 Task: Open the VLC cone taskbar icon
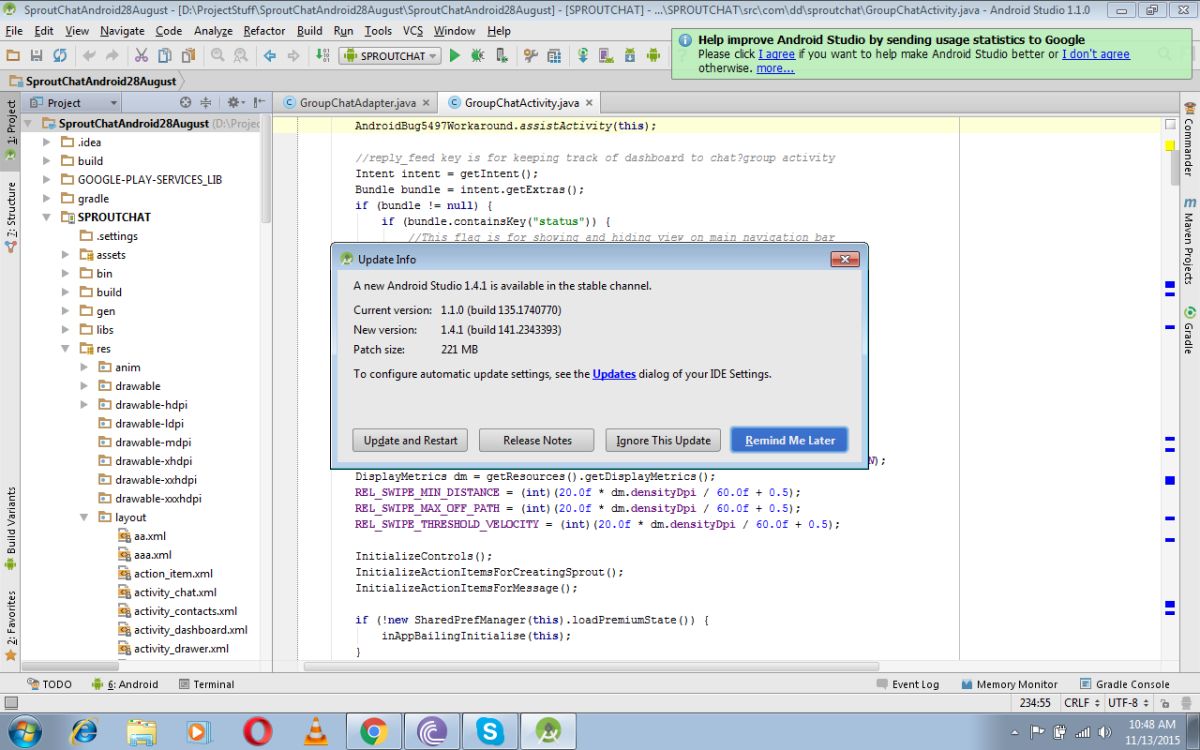pyautogui.click(x=315, y=732)
